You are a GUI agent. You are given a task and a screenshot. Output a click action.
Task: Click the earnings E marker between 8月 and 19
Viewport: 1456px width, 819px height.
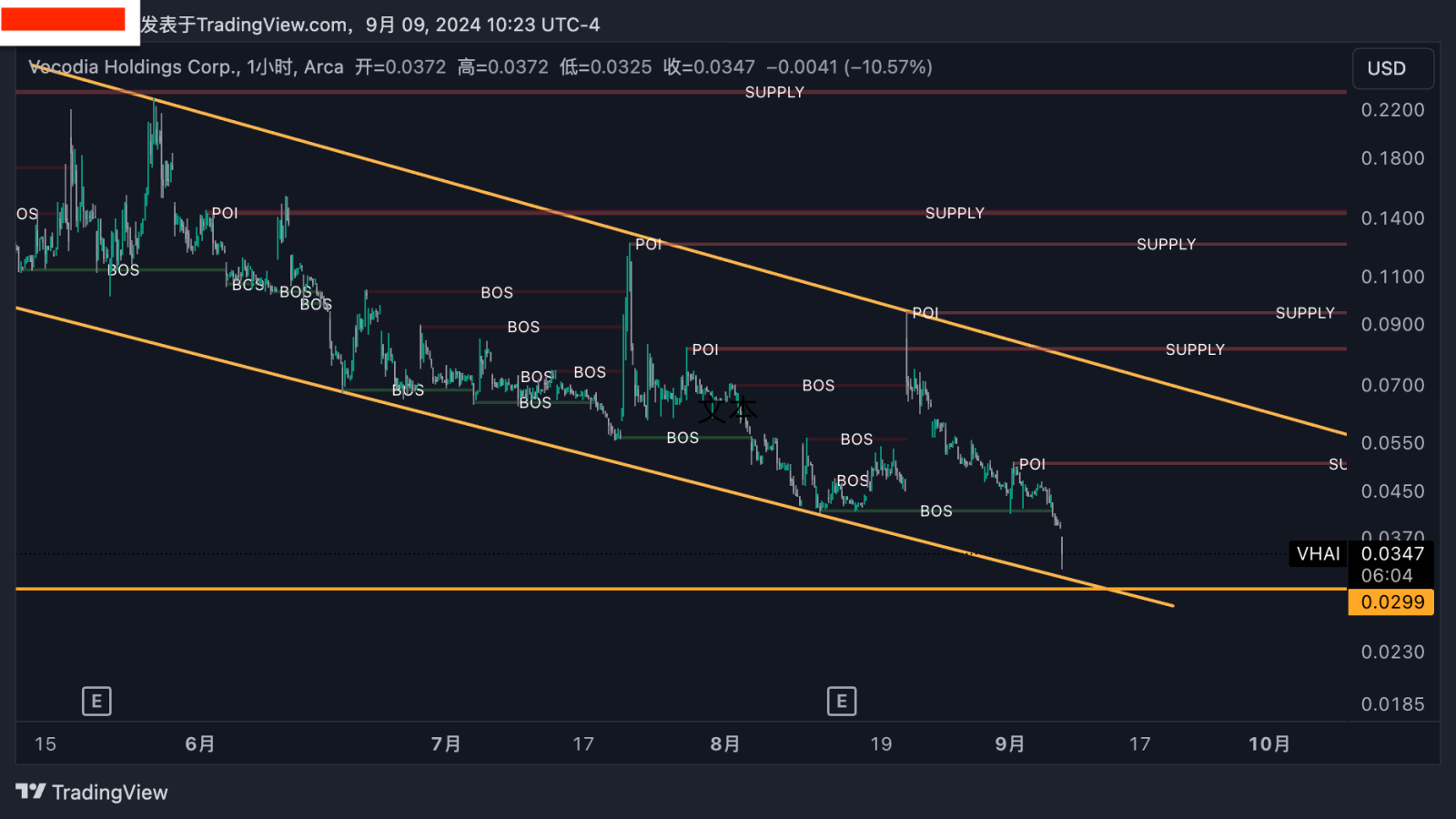click(x=842, y=701)
